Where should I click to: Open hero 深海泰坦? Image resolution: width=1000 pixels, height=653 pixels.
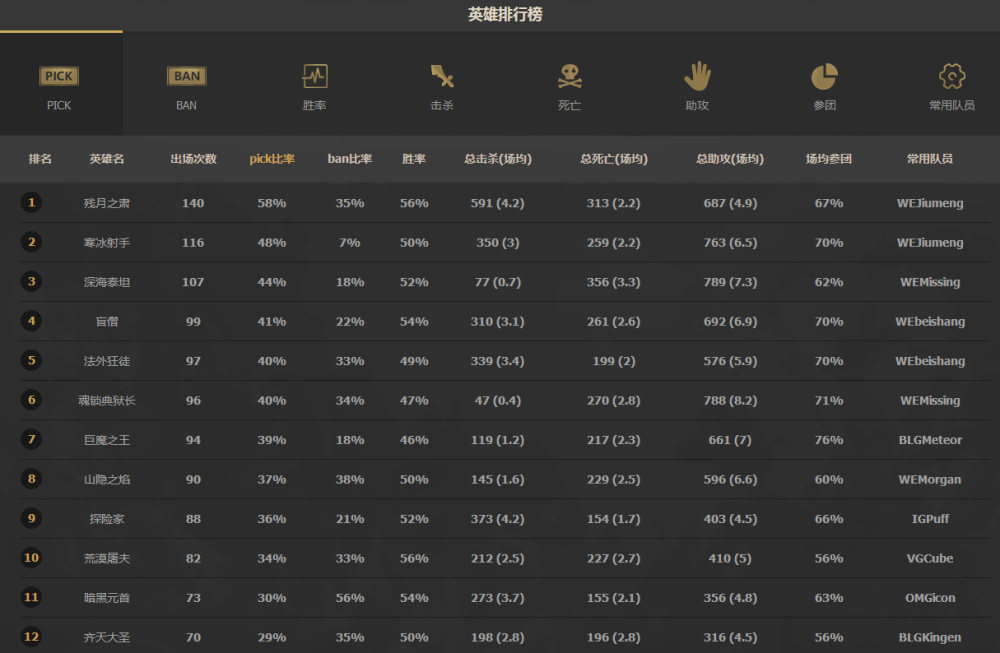(x=107, y=282)
